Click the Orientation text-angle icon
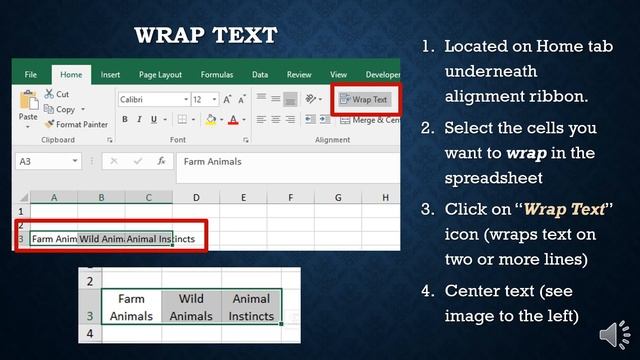The height and width of the screenshot is (360, 640). coord(311,99)
